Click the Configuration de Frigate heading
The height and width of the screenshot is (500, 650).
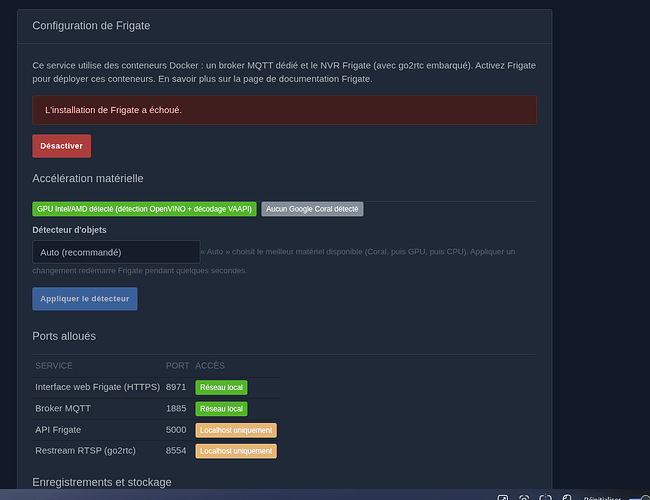click(x=91, y=26)
